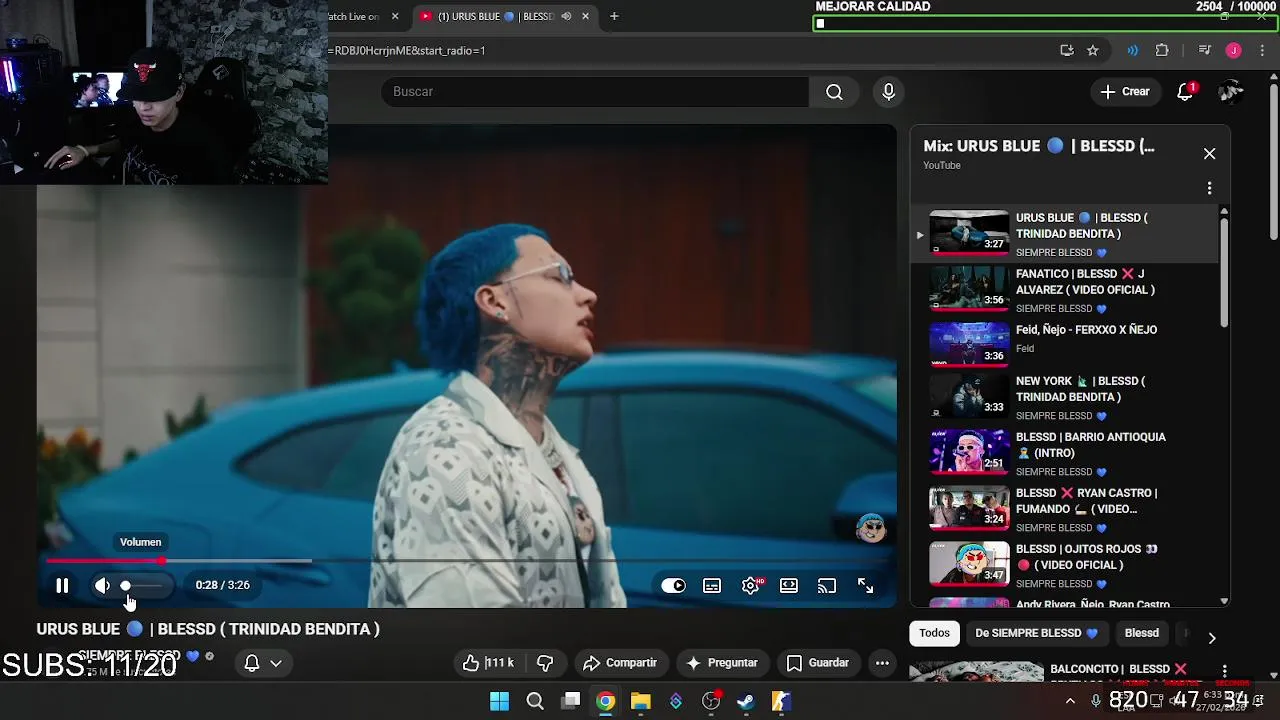
Task: Open BALCONCITO | BLESSD video thumbnail
Action: [x=976, y=670]
